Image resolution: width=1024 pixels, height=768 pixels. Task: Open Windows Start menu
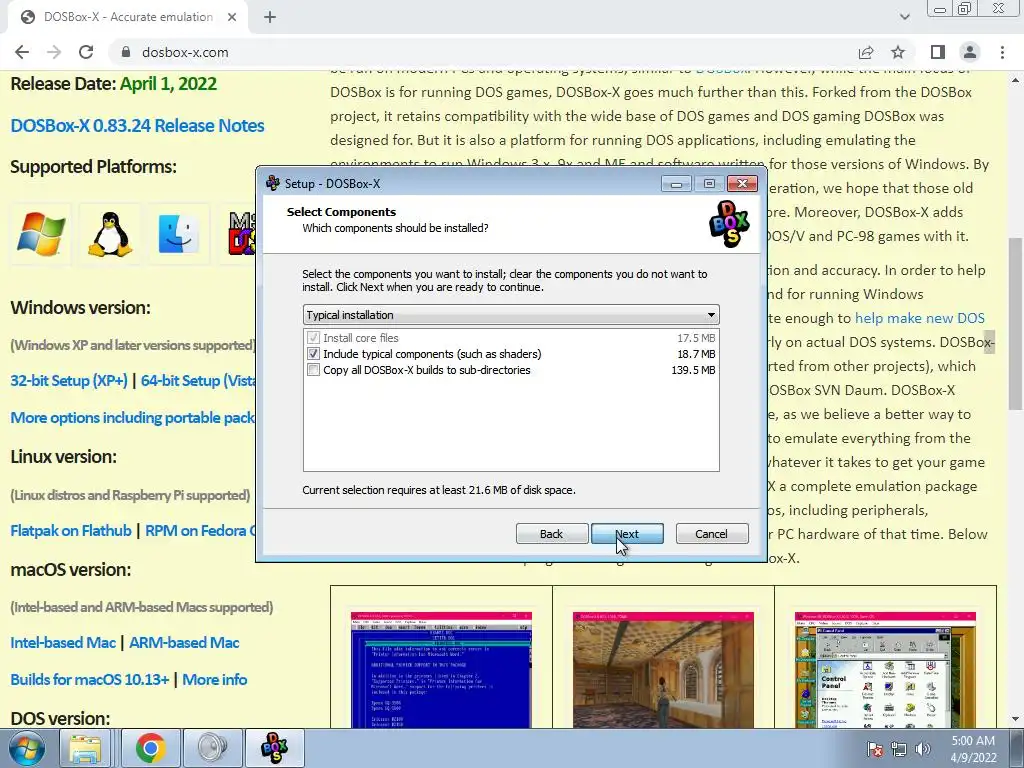(26, 748)
